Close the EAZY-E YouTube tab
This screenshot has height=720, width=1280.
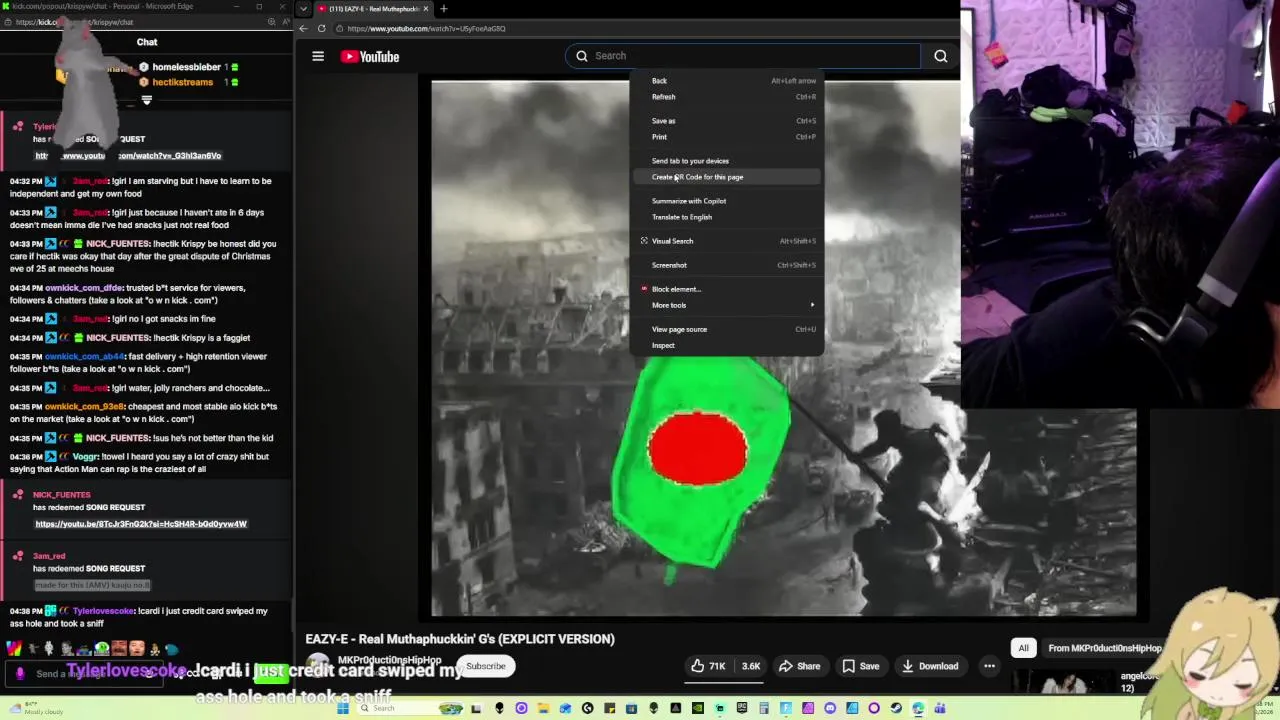point(426,9)
